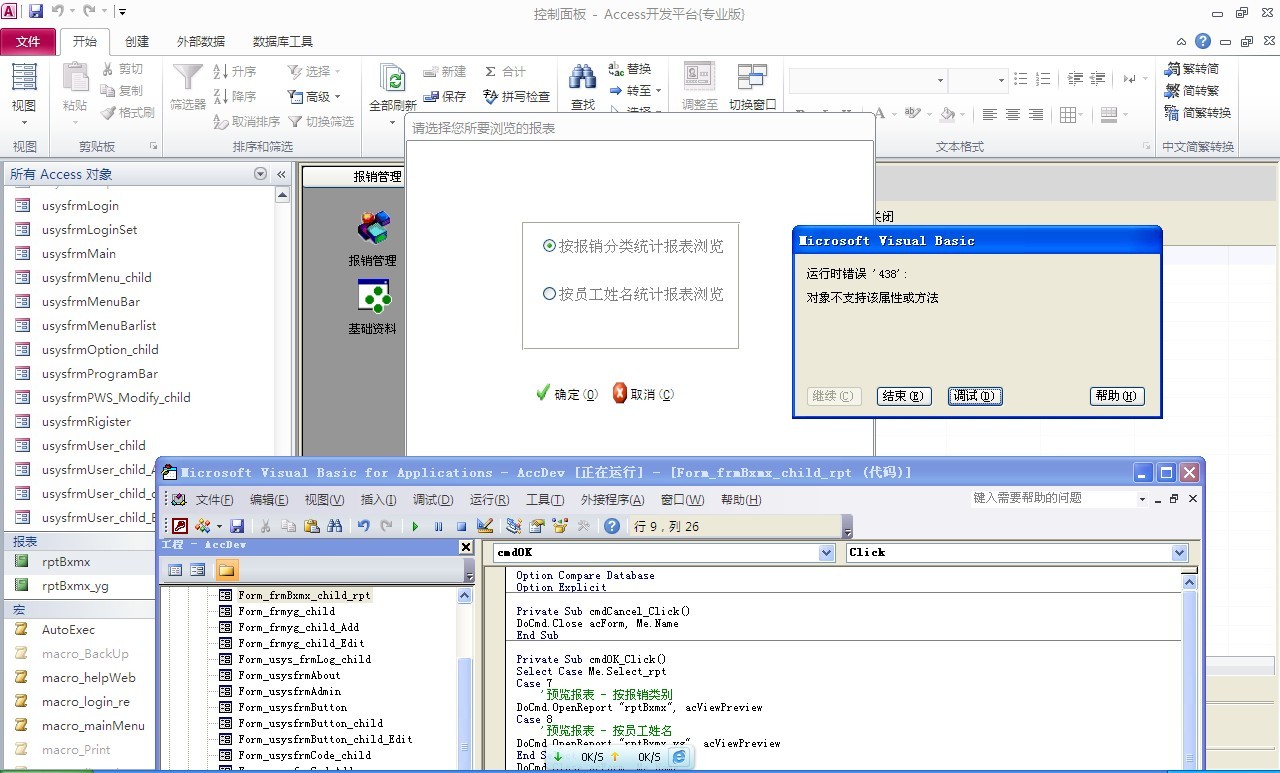Close the VBA project explorer pane

point(466,547)
